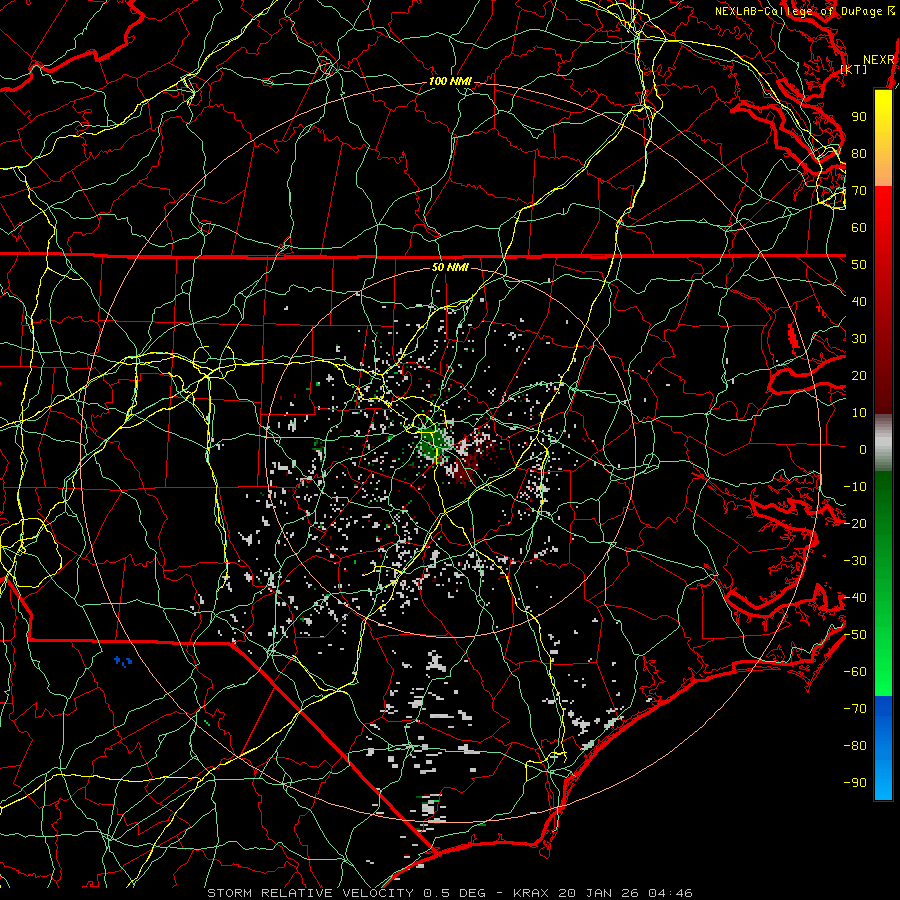Click the small blue echo cluster on the map

(123, 661)
